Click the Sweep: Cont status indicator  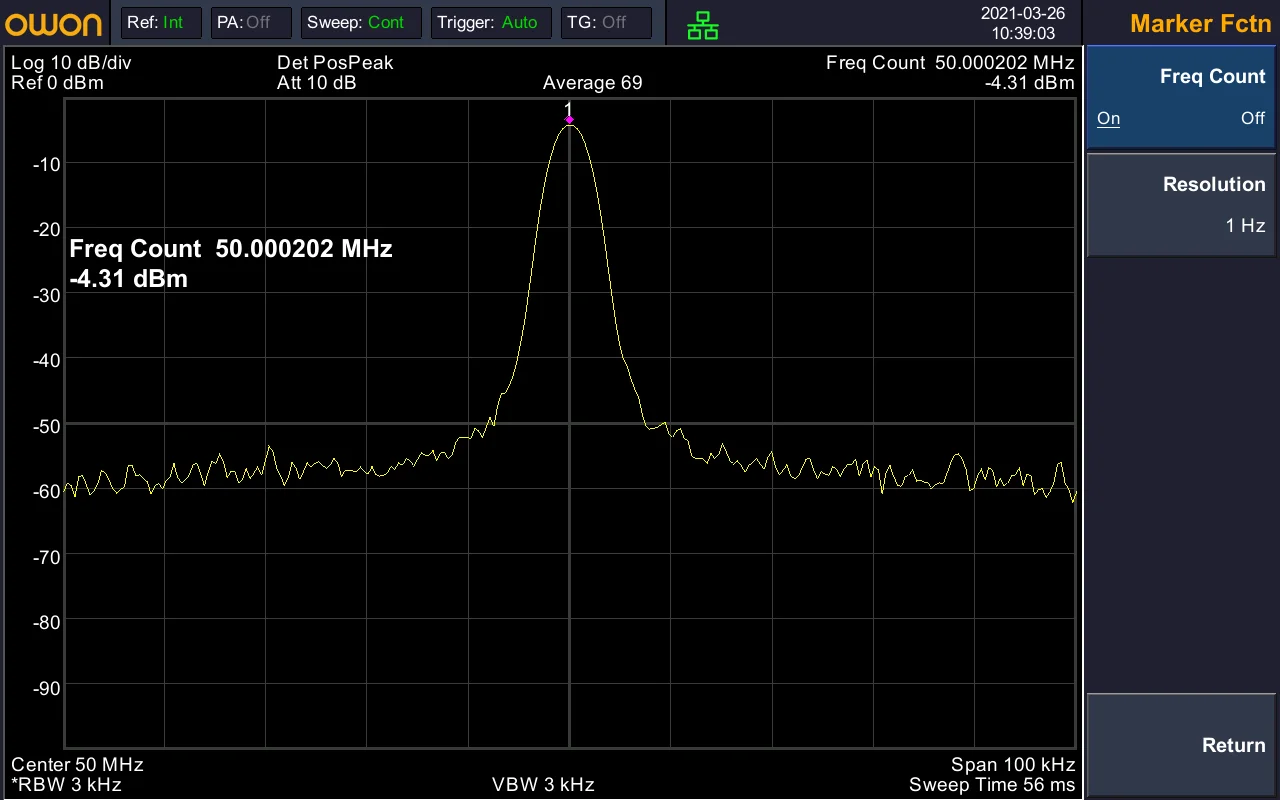pyautogui.click(x=361, y=22)
